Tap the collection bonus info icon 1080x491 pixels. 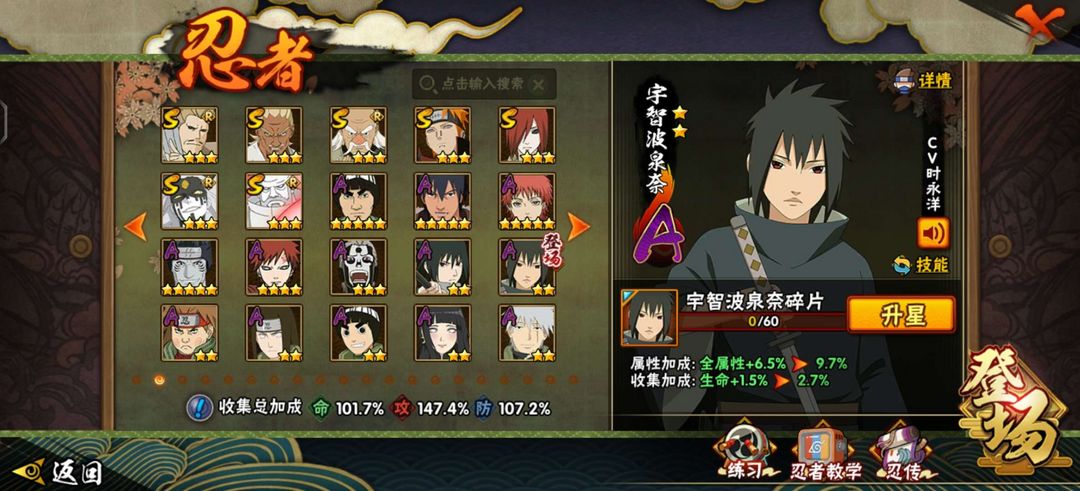(200, 408)
